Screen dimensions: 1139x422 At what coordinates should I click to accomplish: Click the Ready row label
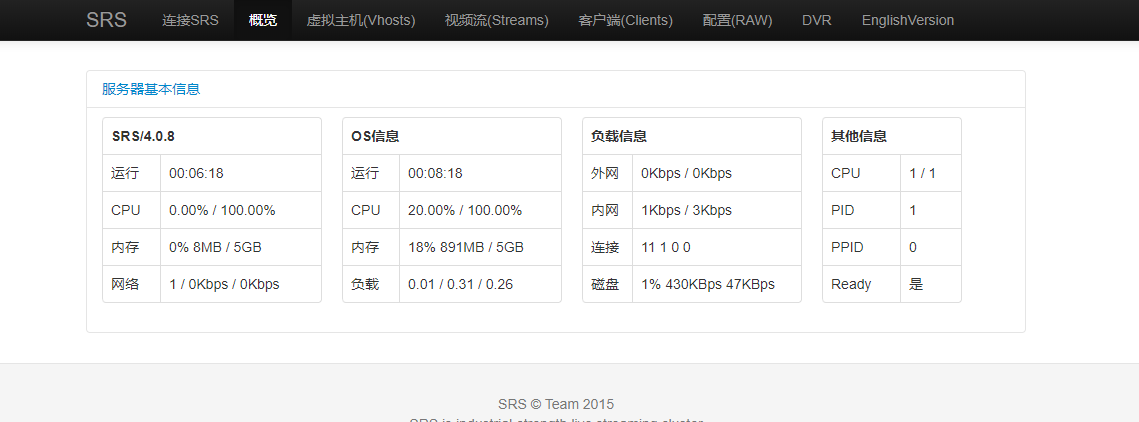click(851, 285)
